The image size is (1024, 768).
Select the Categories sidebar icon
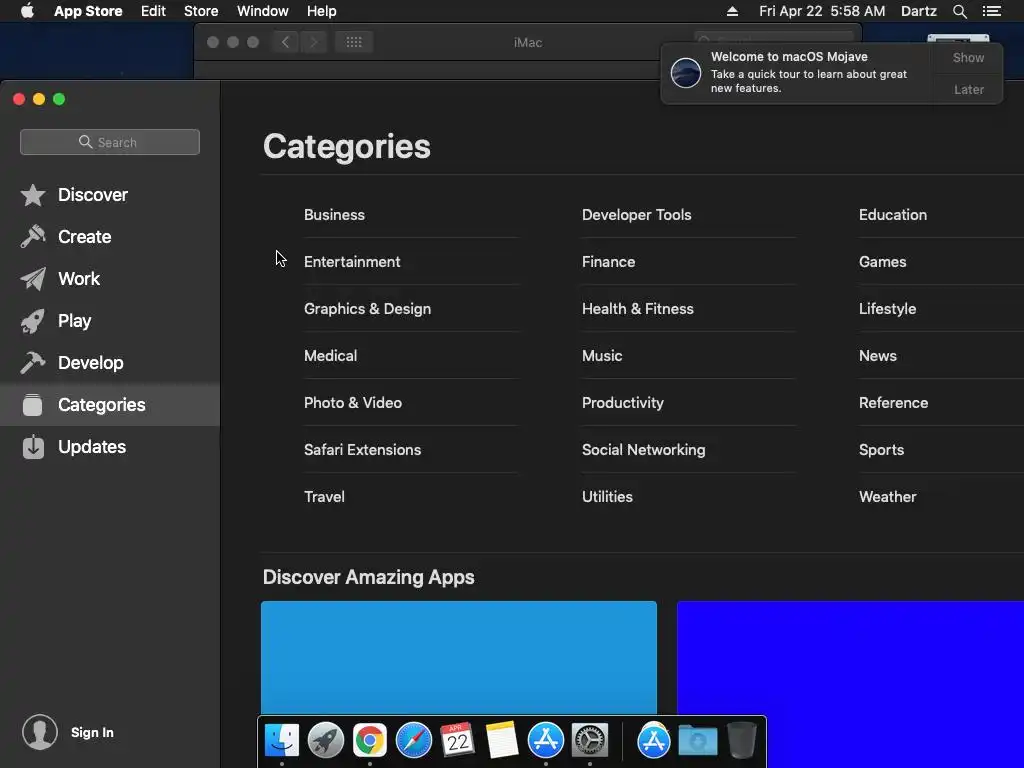33,405
